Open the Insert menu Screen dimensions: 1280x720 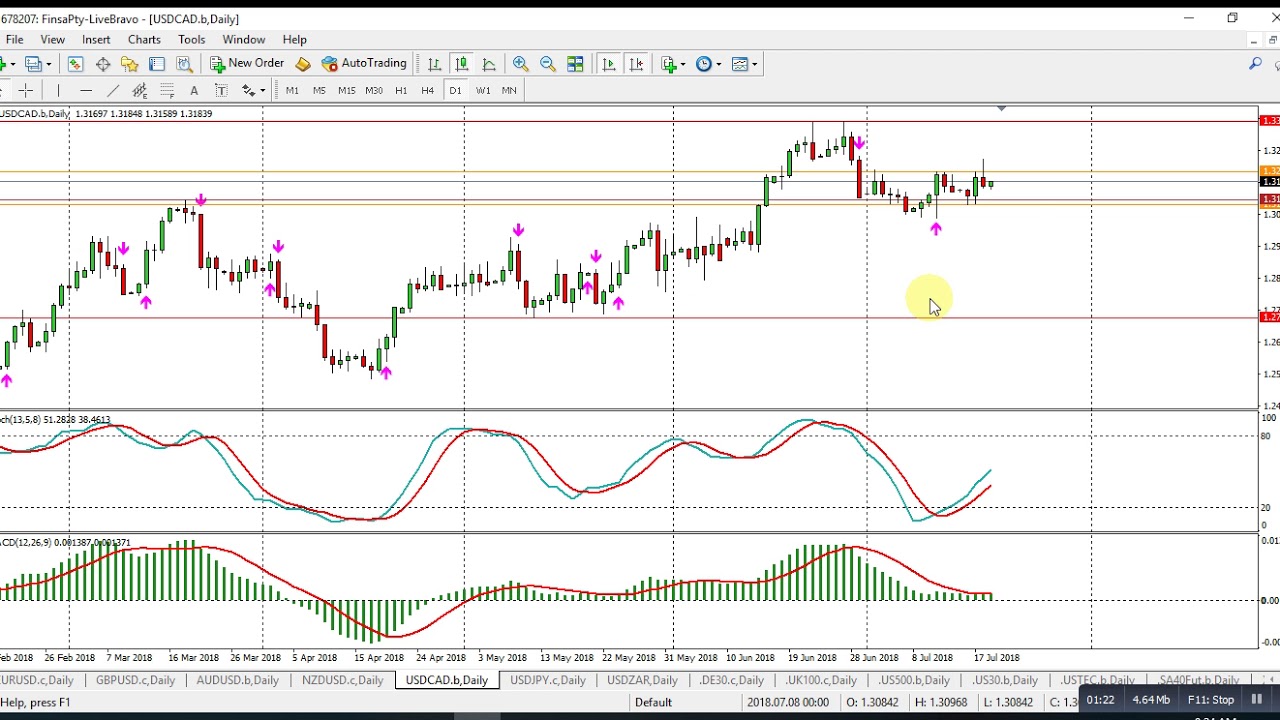click(96, 40)
